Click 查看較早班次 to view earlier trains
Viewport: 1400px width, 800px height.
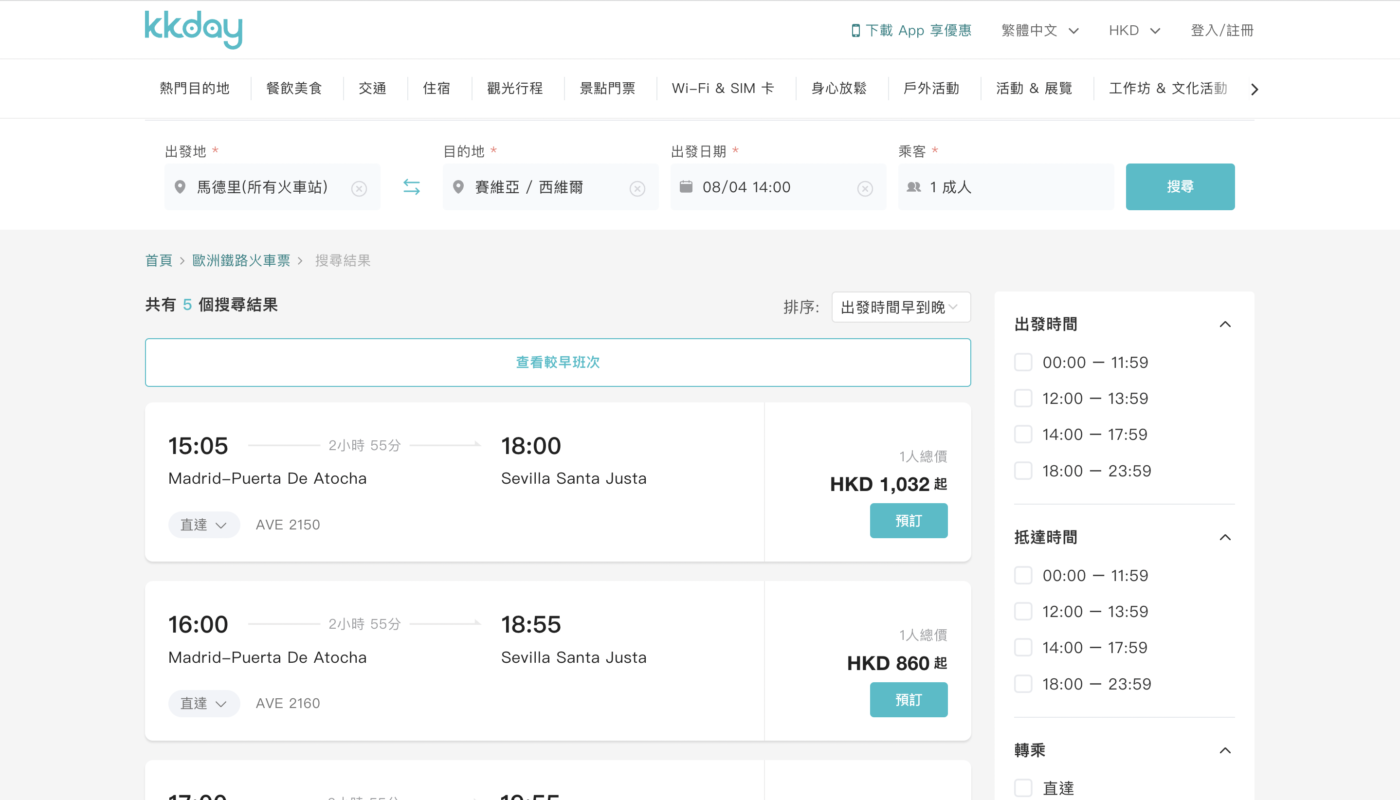pyautogui.click(x=557, y=362)
